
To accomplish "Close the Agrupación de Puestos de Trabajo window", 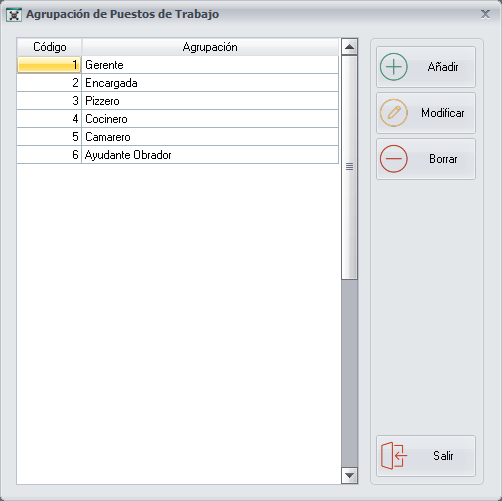I will (485, 14).
